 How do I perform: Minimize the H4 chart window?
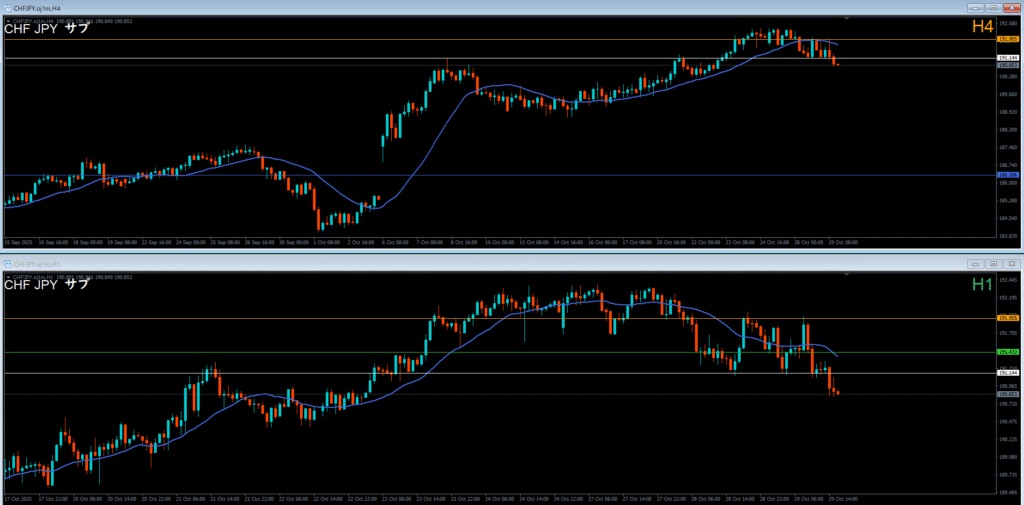(x=974, y=6)
